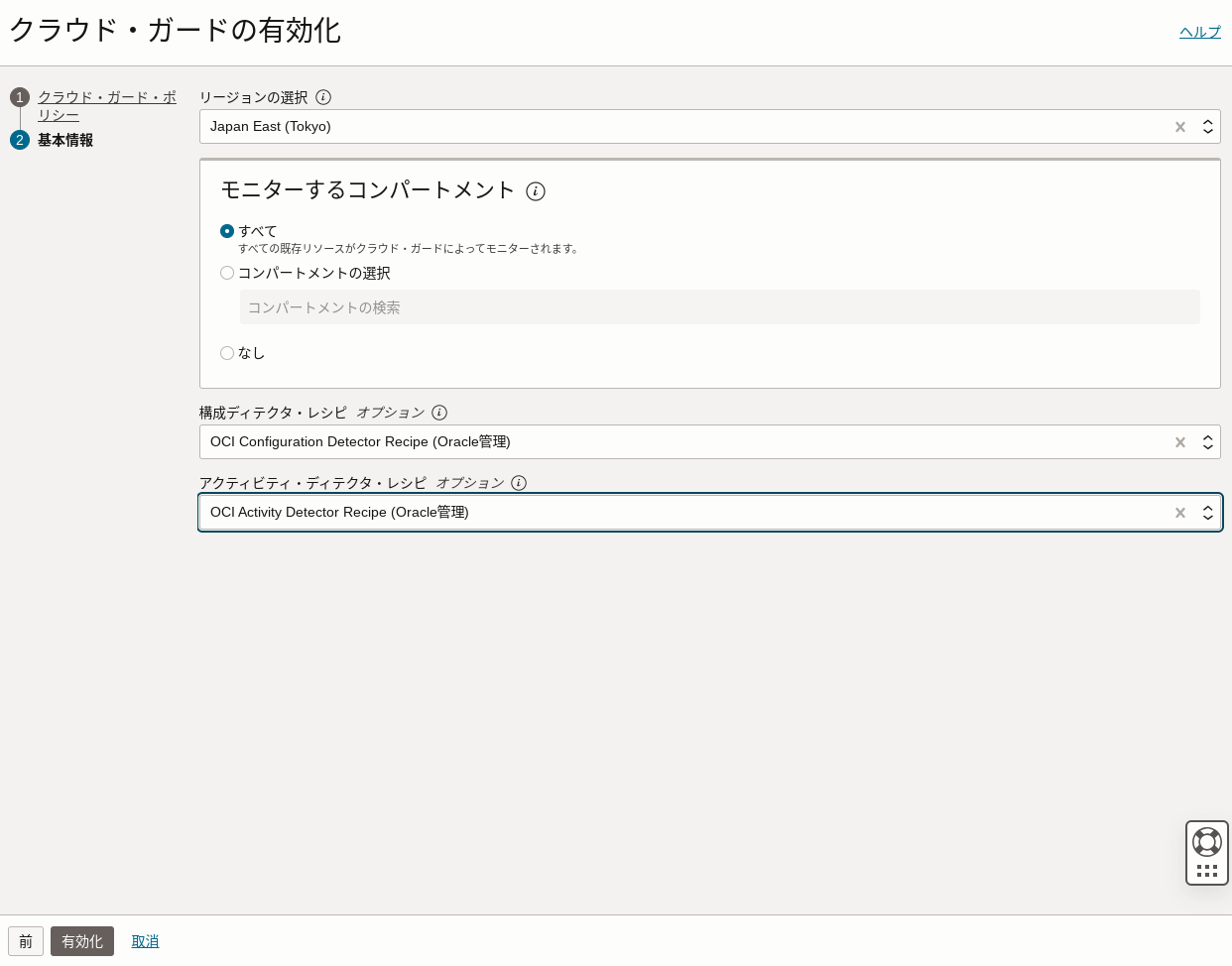Open the configuration detector recipe dropdown
Image resolution: width=1232 pixels, height=966 pixels.
pos(1207,442)
